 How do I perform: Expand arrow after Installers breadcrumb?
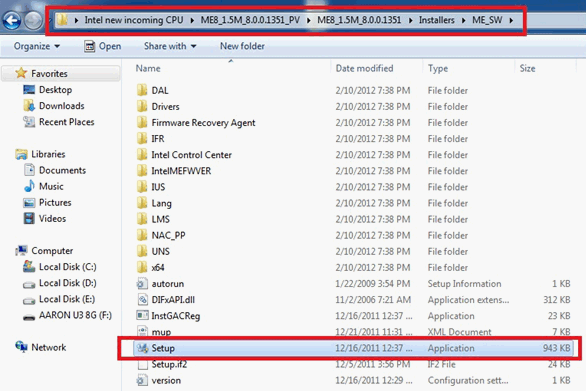point(463,20)
